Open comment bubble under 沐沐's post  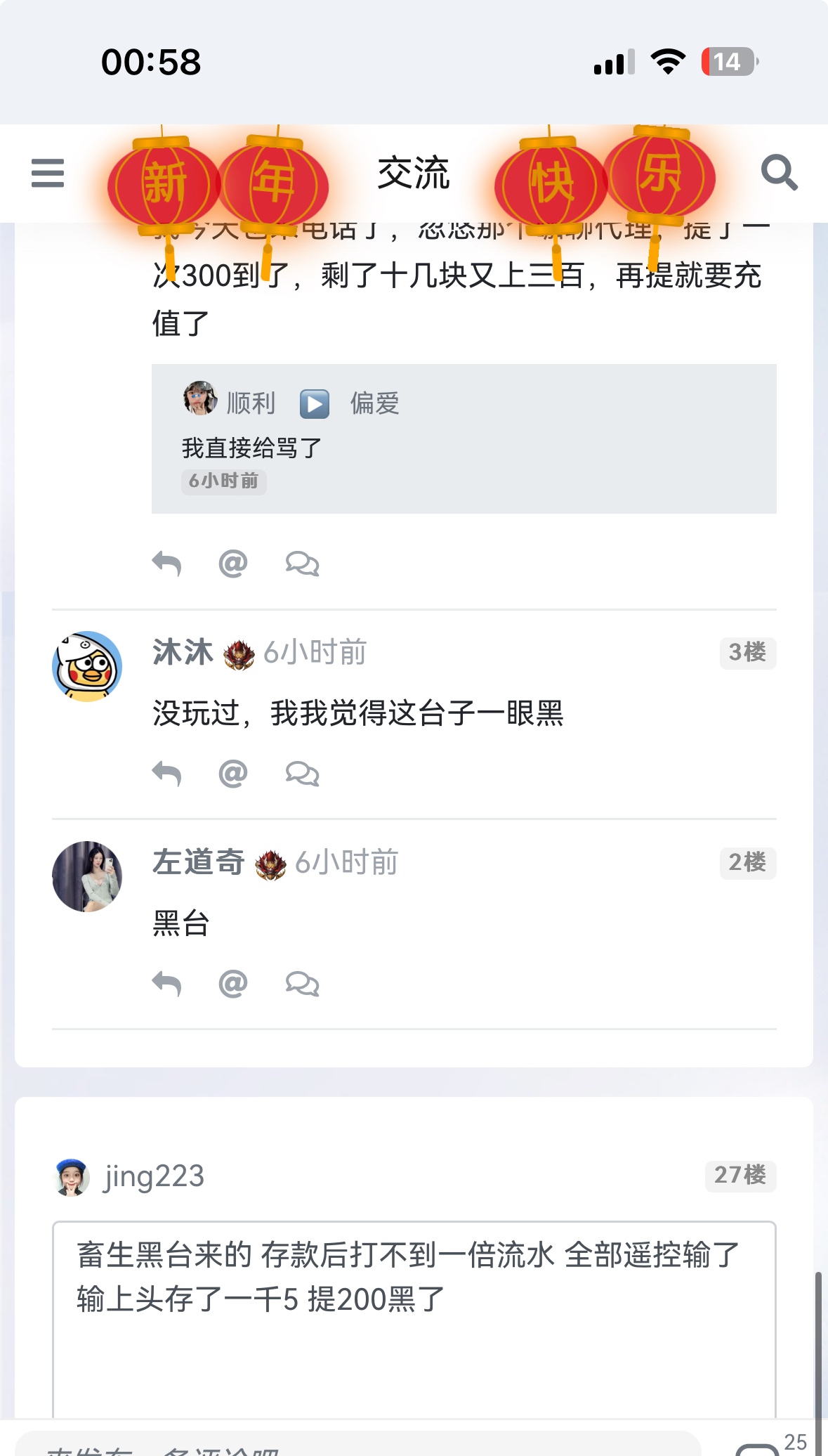coord(302,774)
